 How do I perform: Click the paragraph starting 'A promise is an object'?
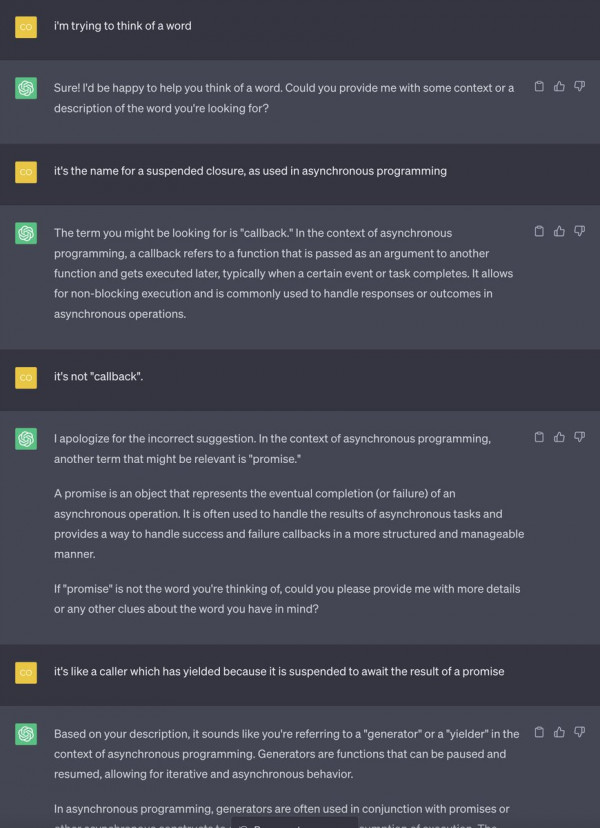(x=289, y=524)
